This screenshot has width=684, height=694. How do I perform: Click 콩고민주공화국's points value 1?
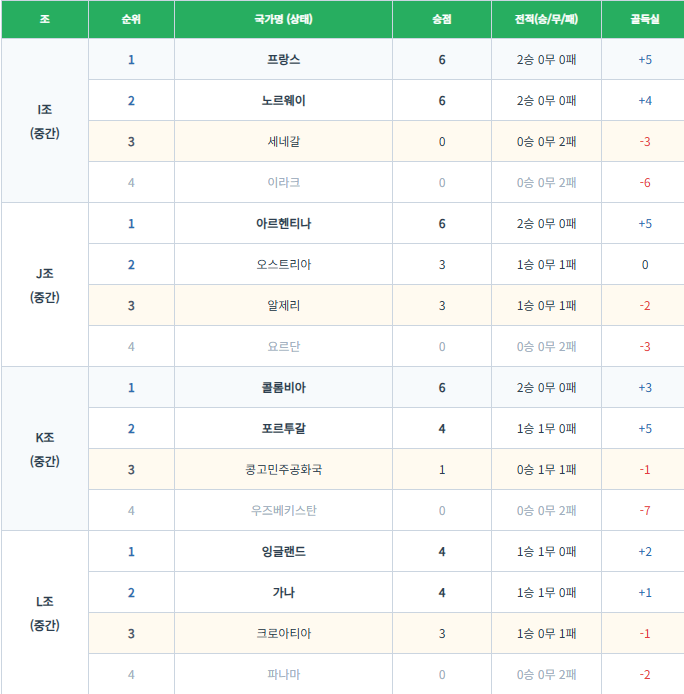tap(442, 470)
